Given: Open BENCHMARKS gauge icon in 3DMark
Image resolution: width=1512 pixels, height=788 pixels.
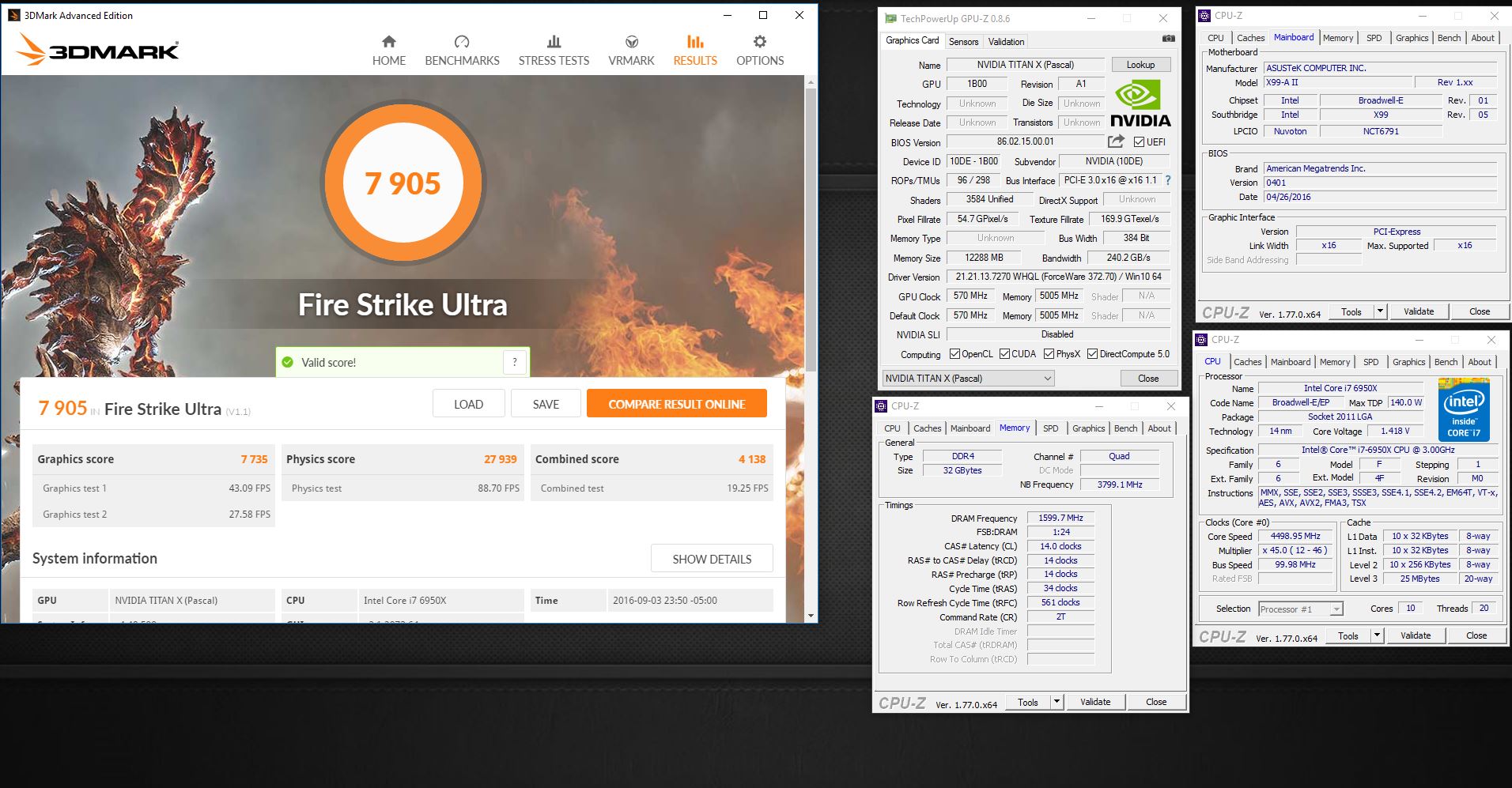Looking at the screenshot, I should click(462, 42).
